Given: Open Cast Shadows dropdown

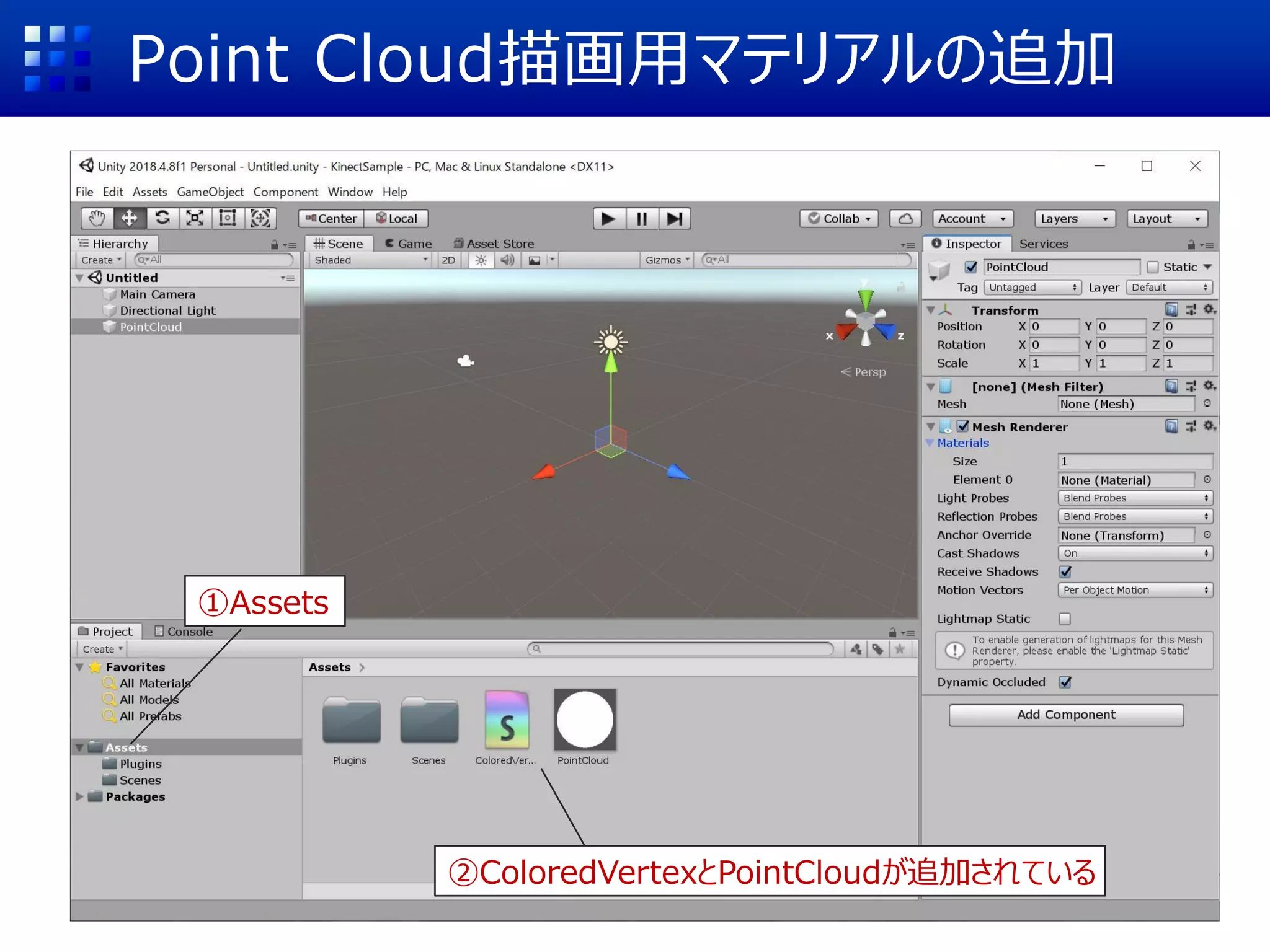Looking at the screenshot, I should [x=1135, y=553].
